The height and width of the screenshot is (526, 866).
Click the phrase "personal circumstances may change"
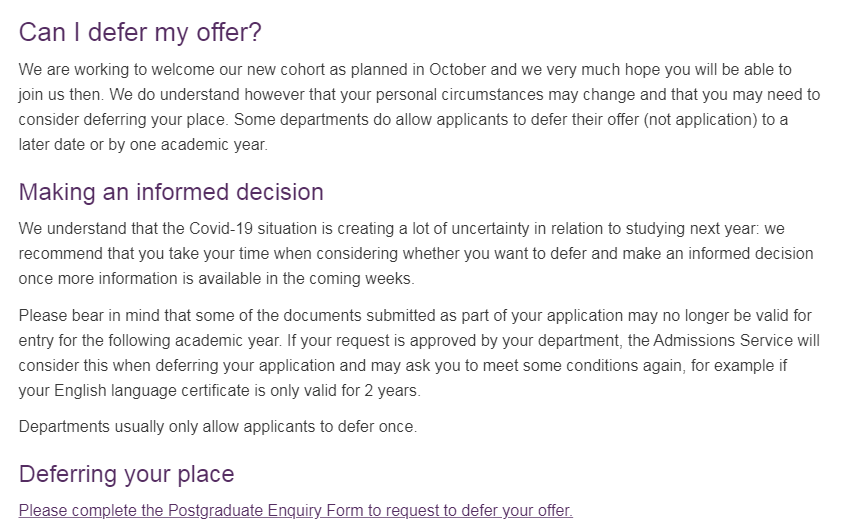(x=466, y=95)
